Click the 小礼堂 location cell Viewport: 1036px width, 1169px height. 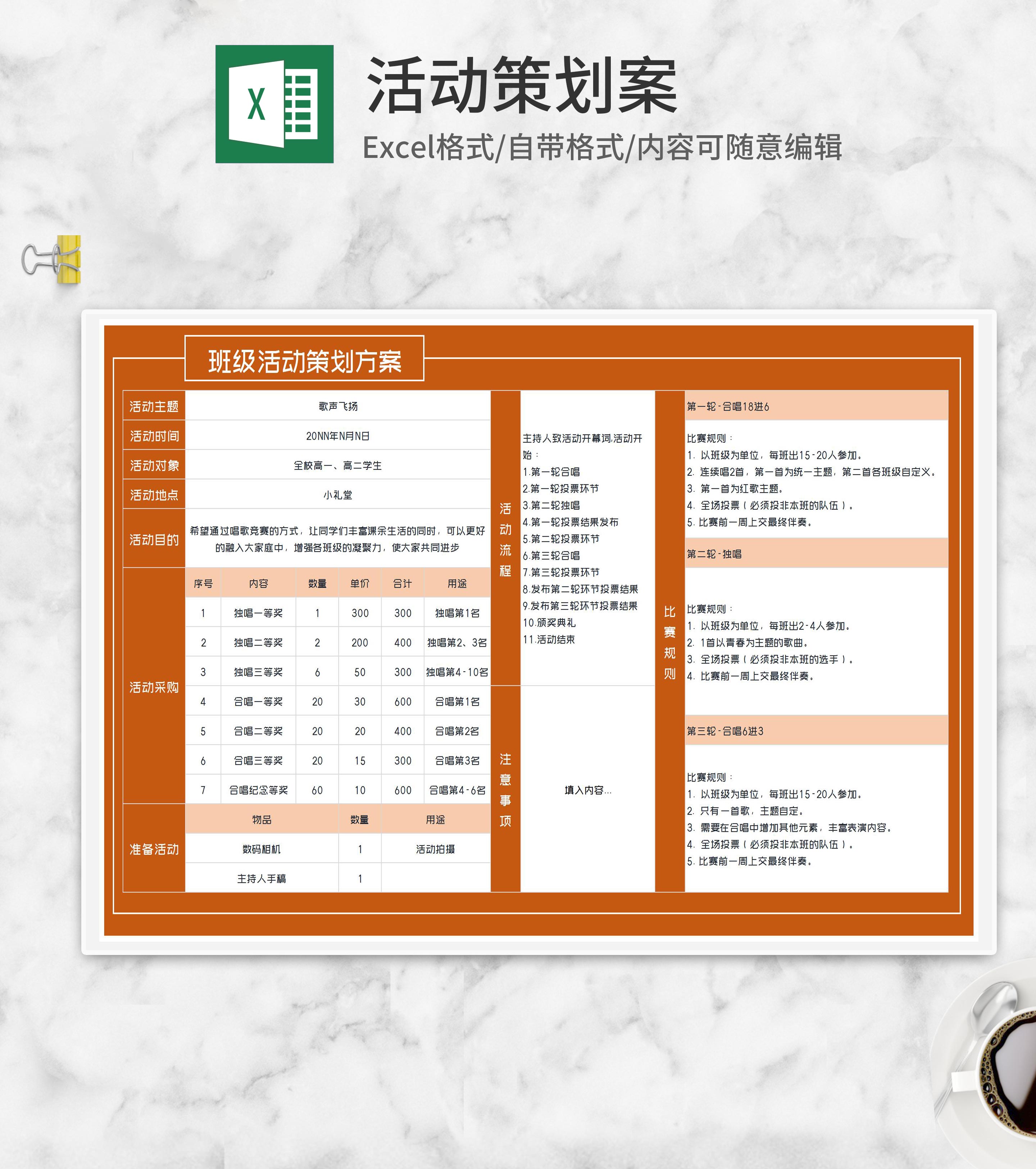tap(337, 495)
